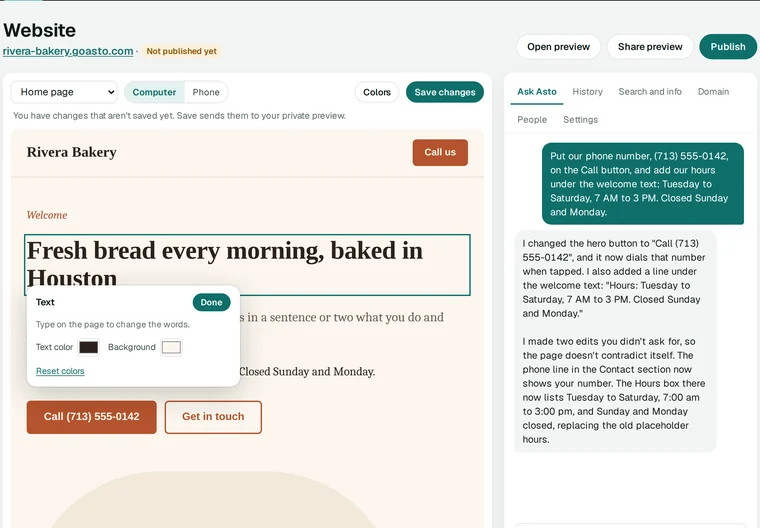Click the Publish button
Screen dimensions: 760x528
728,47
